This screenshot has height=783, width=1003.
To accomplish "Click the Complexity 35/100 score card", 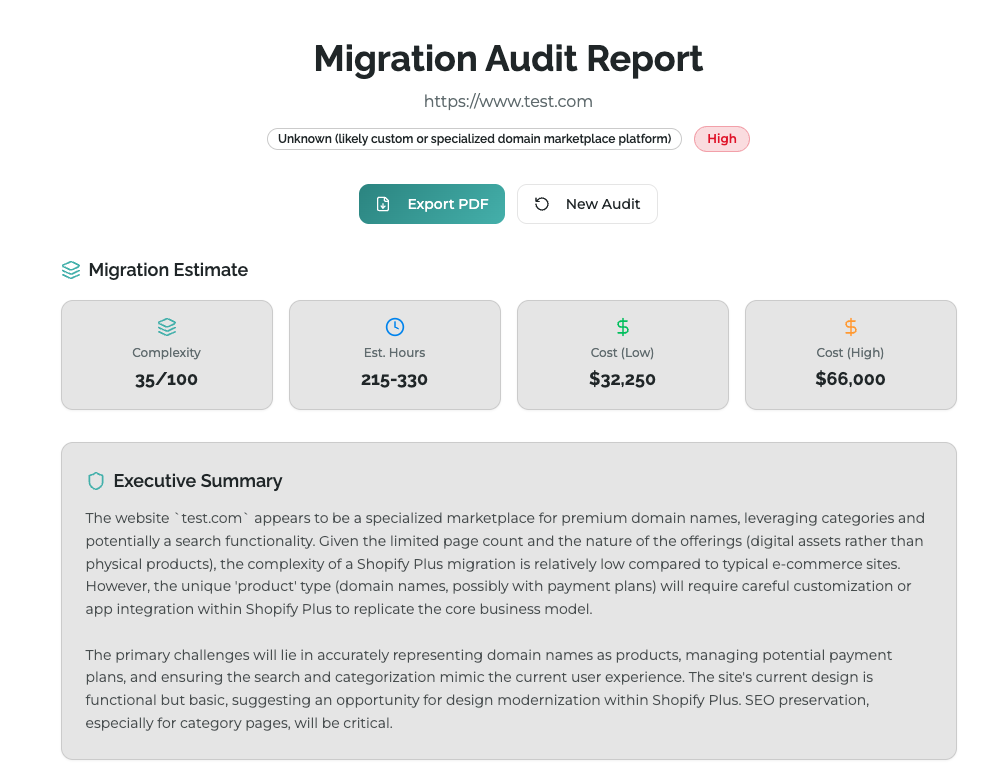I will click(166, 355).
